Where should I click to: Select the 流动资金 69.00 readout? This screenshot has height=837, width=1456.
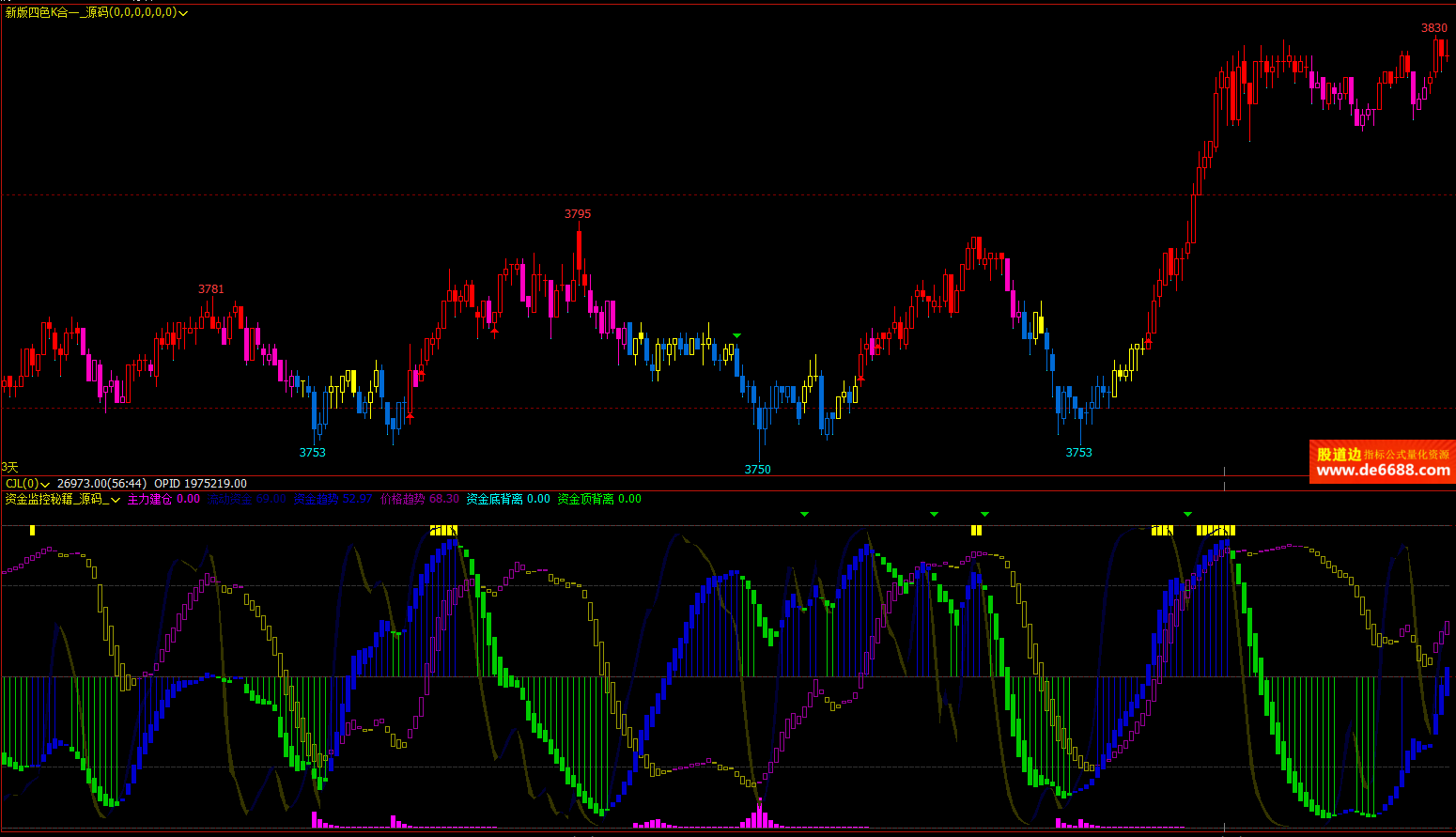(246, 499)
